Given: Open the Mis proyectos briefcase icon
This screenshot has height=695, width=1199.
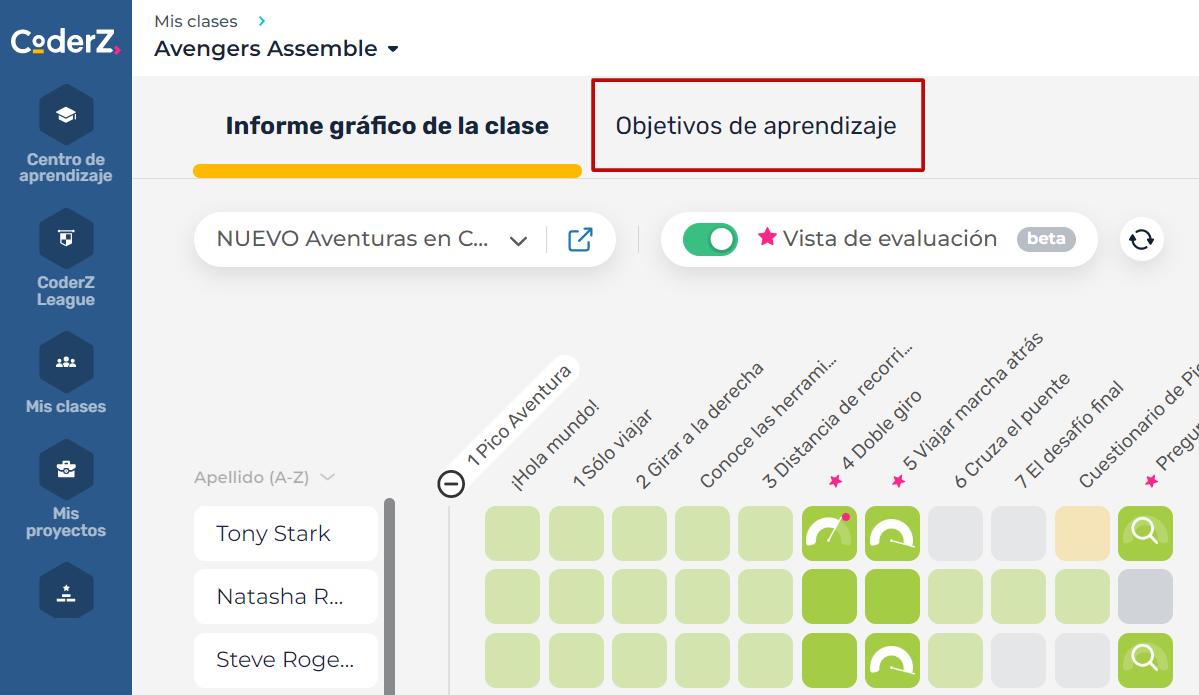Looking at the screenshot, I should [x=66, y=469].
